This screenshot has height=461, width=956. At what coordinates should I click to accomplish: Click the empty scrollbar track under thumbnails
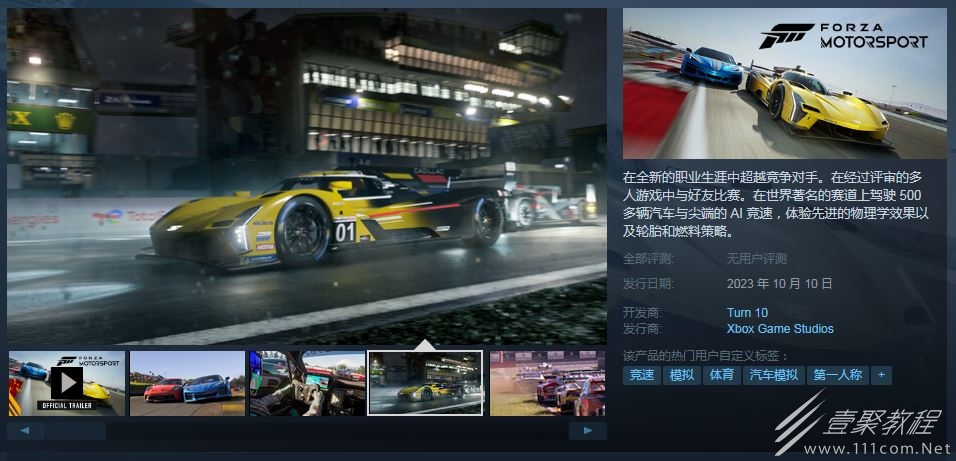tap(330, 431)
